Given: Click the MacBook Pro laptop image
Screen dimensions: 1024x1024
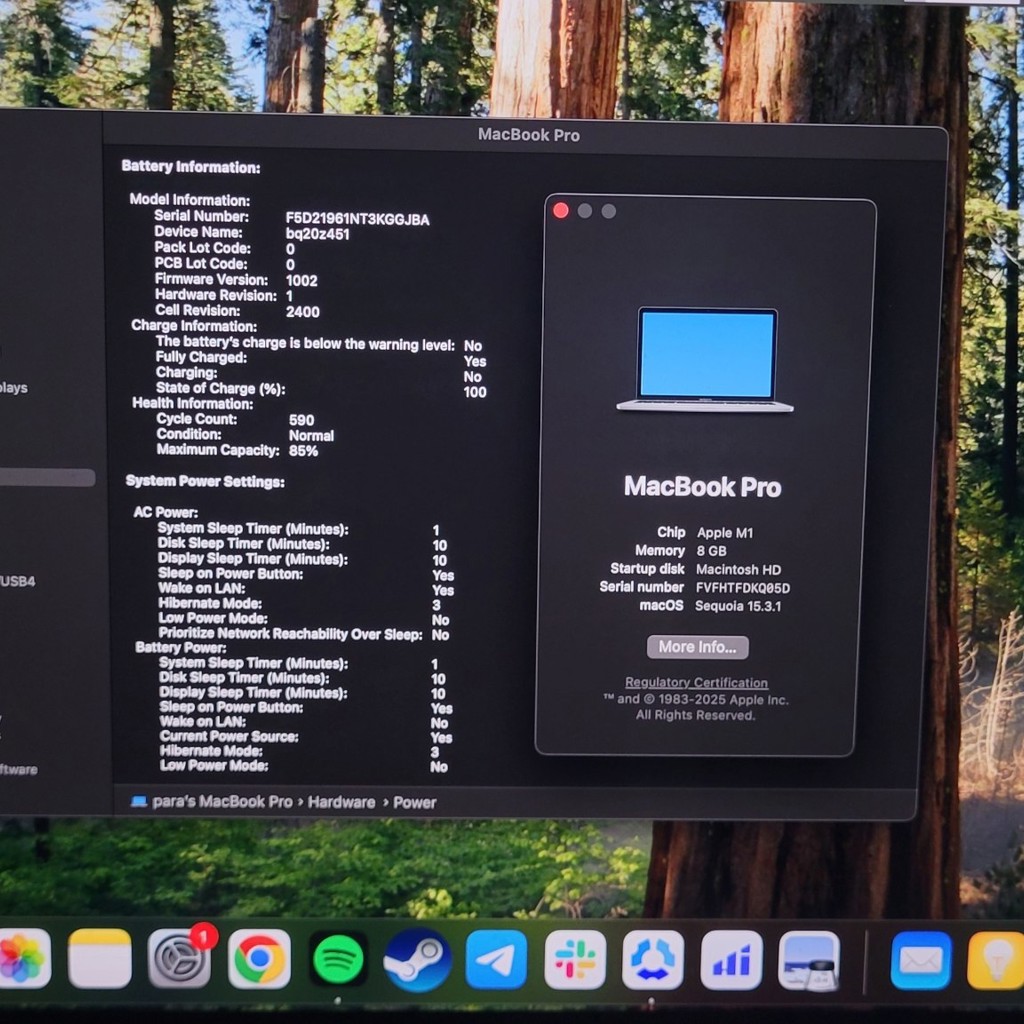Looking at the screenshot, I should coord(705,360).
